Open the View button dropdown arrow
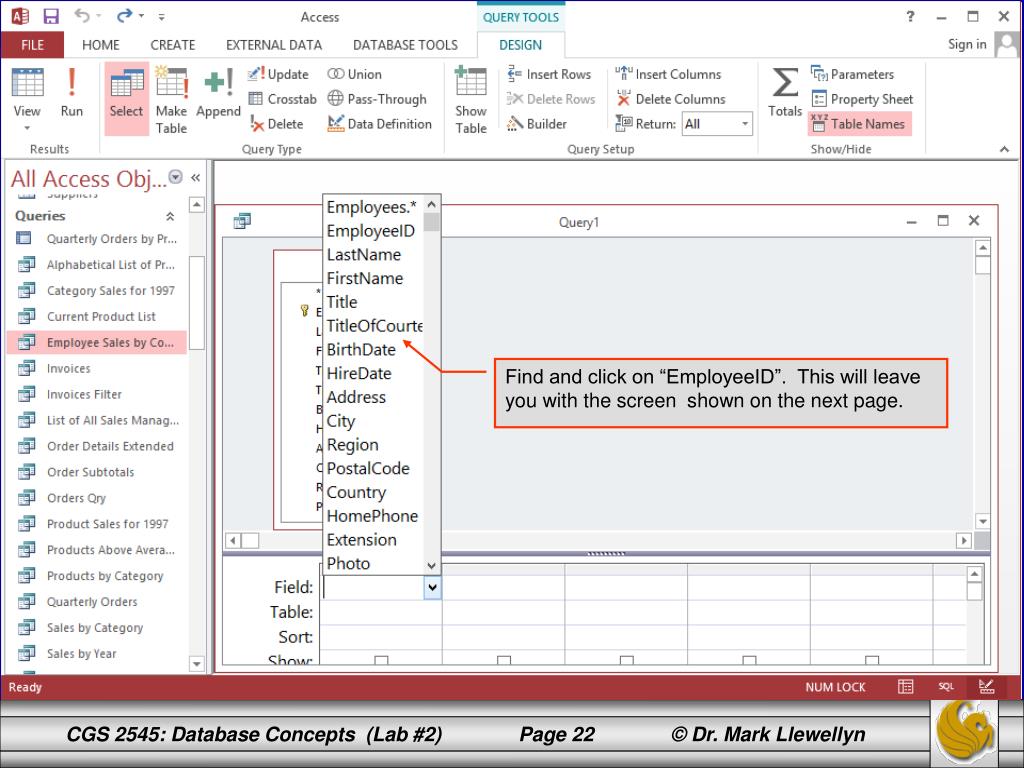Screen dimensions: 1024x768 pyautogui.click(x=27, y=128)
